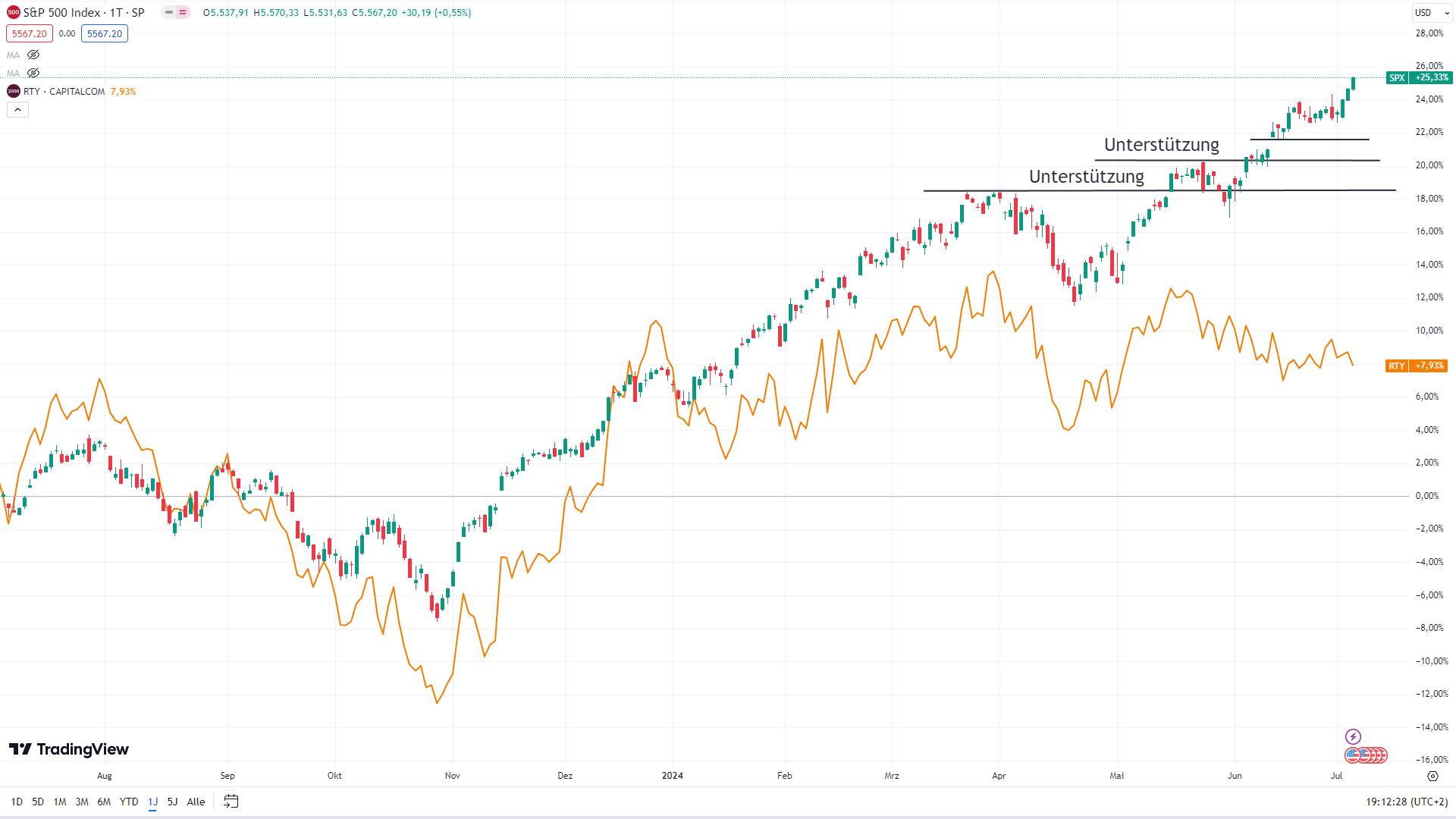Click the +30,19 (+0,55%) change value
This screenshot has height=819, width=1456.
436,13
